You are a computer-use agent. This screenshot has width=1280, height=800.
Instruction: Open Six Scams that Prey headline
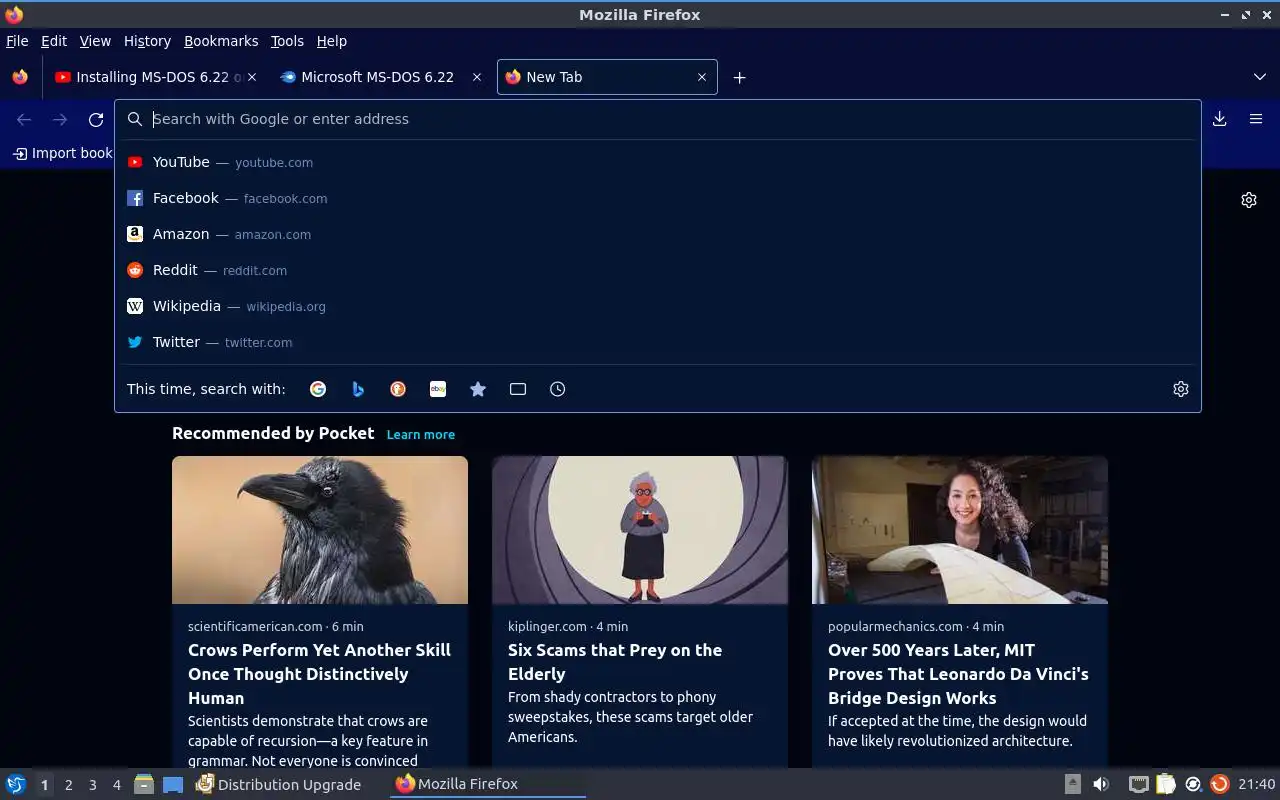[615, 662]
